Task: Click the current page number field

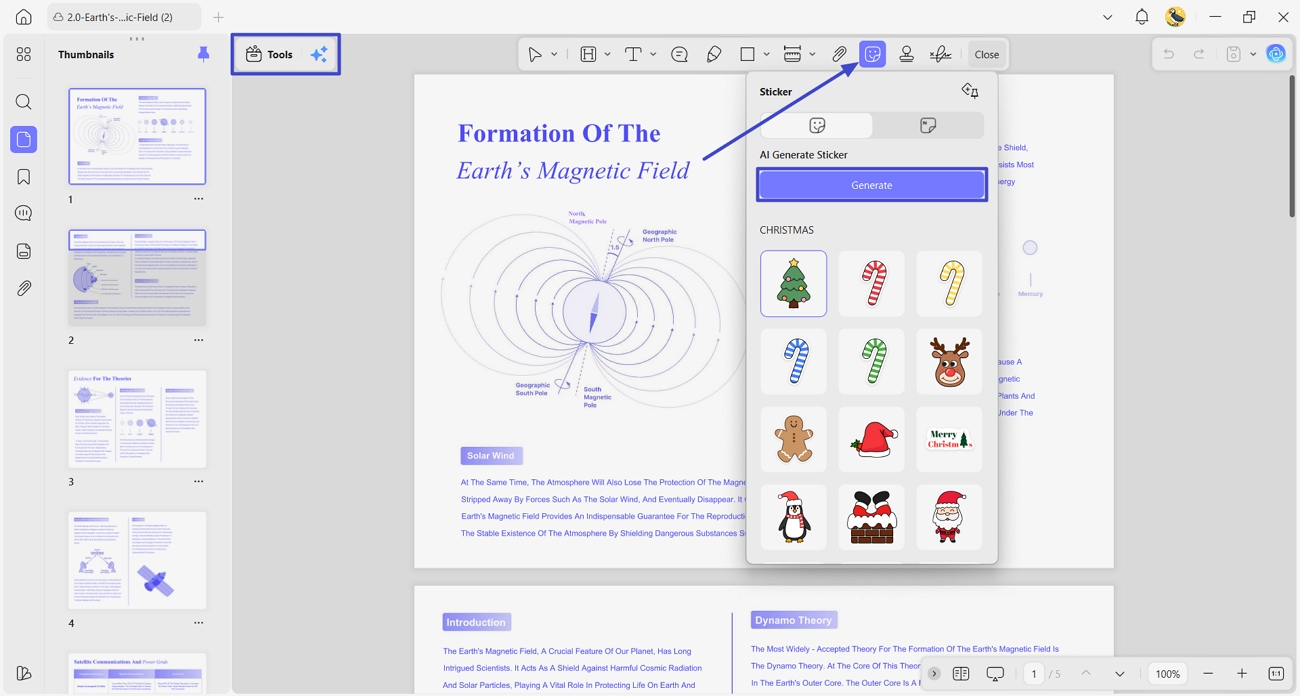Action: 1034,674
